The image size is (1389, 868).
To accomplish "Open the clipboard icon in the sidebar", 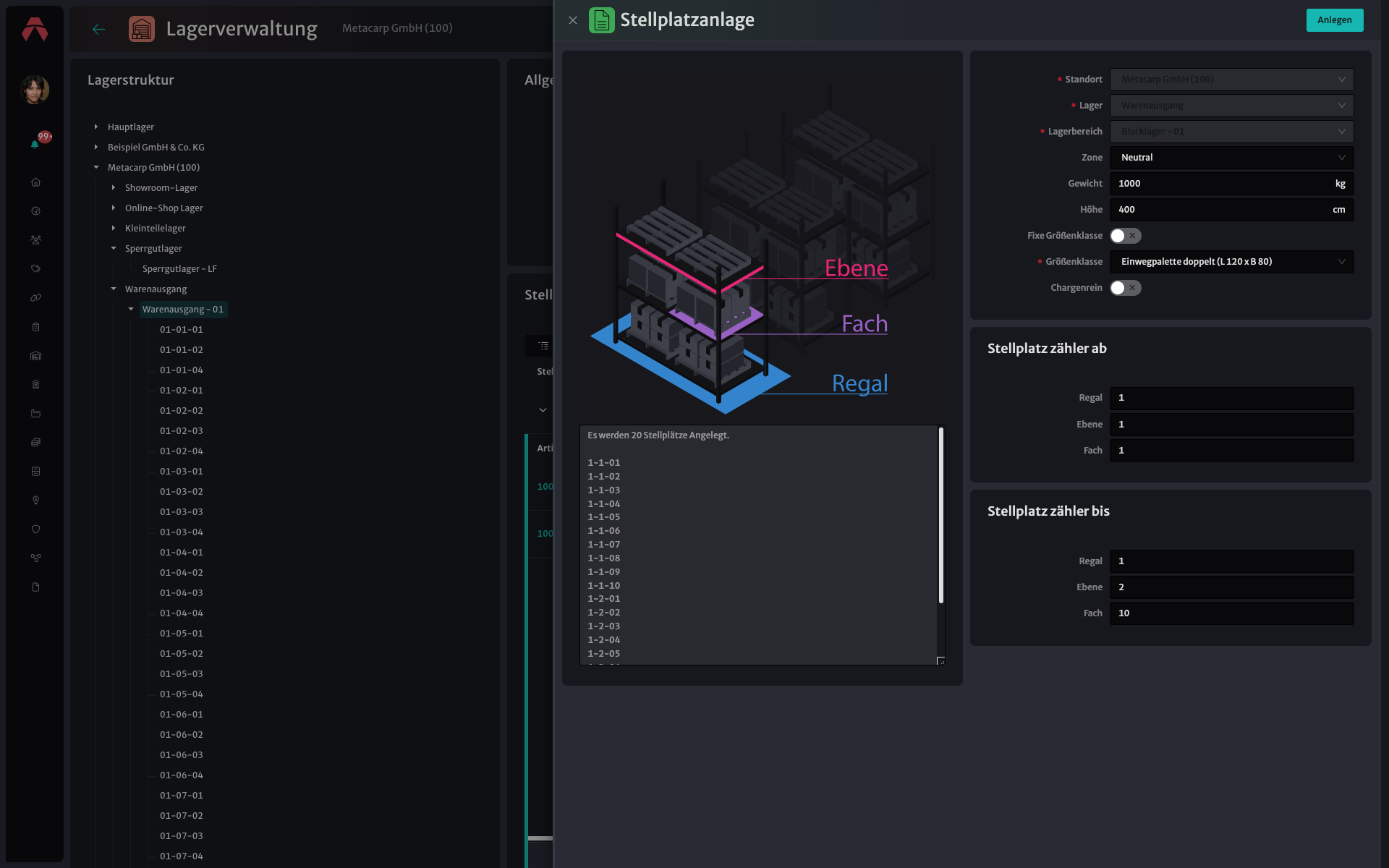I will pyautogui.click(x=35, y=327).
